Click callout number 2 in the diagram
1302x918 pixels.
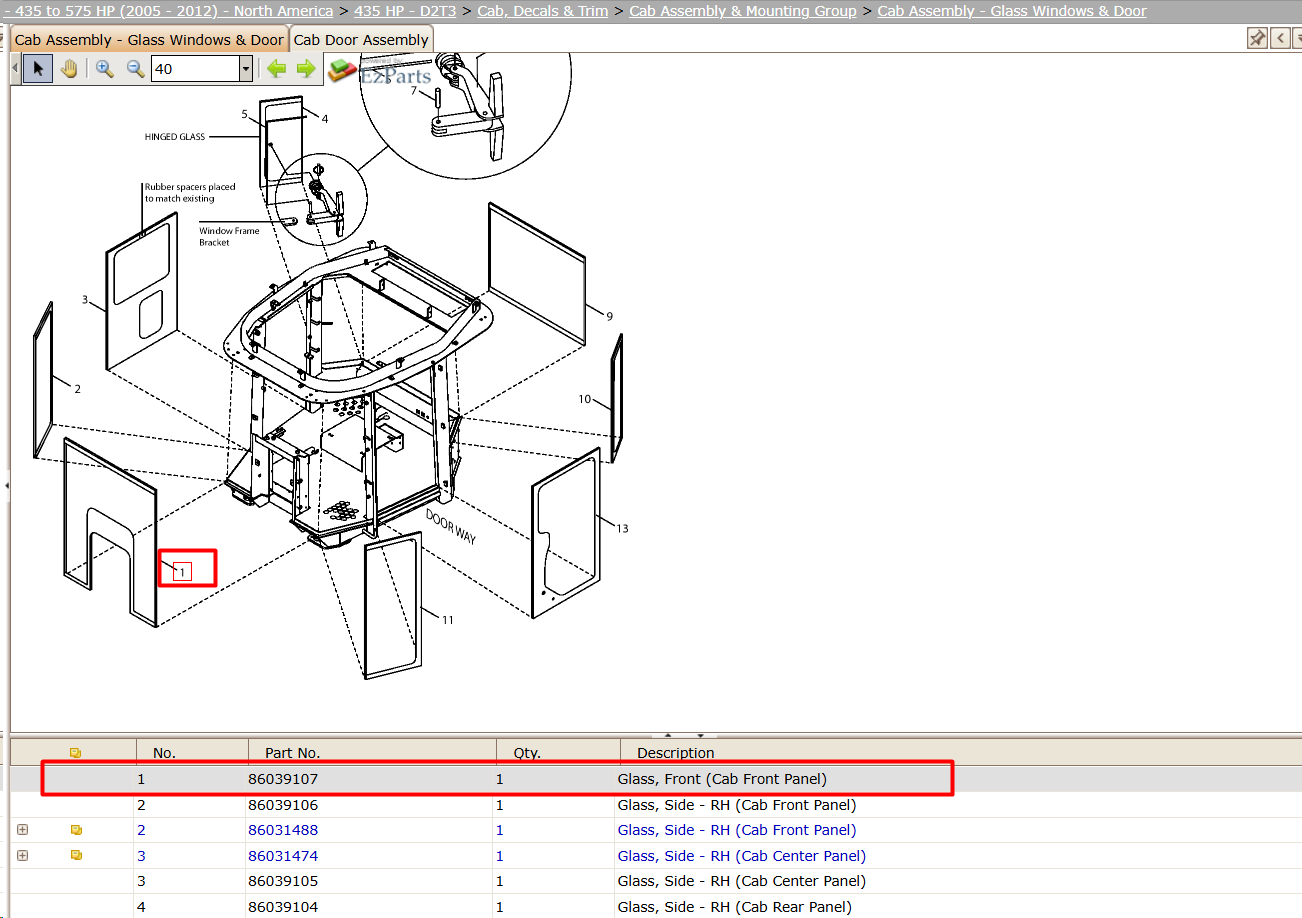pos(77,388)
